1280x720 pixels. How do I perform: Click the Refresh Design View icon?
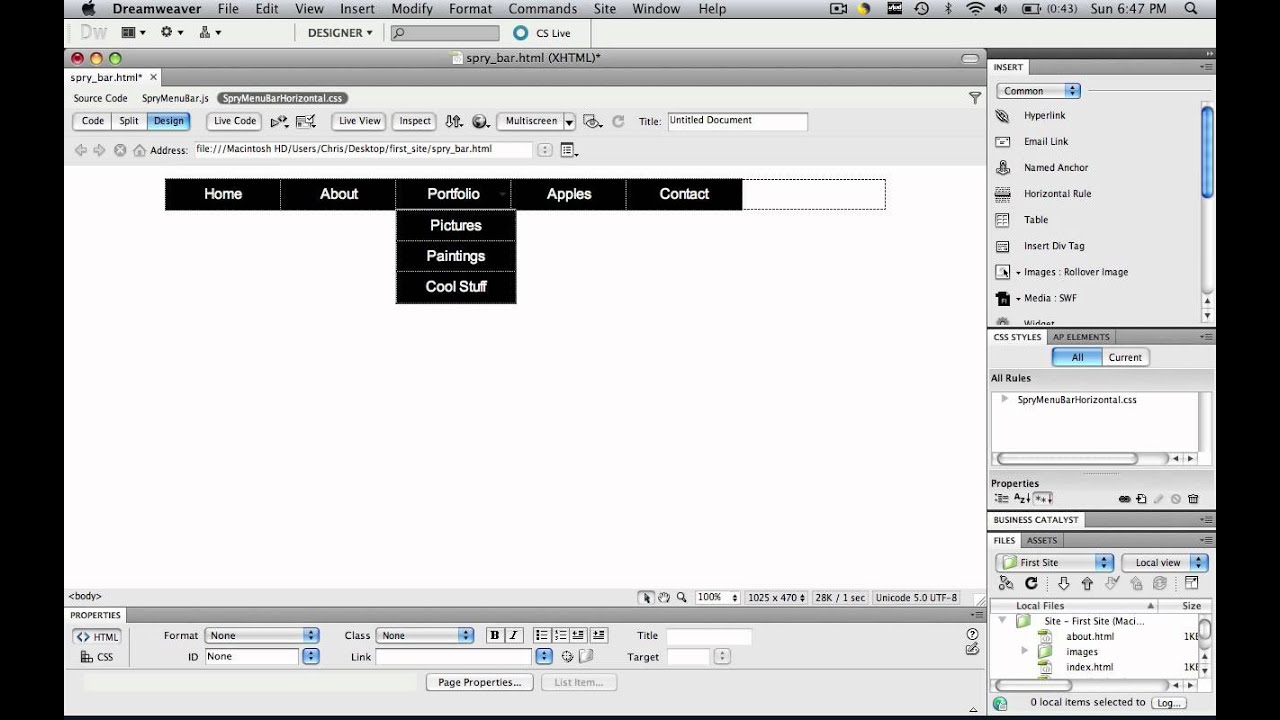coord(618,121)
